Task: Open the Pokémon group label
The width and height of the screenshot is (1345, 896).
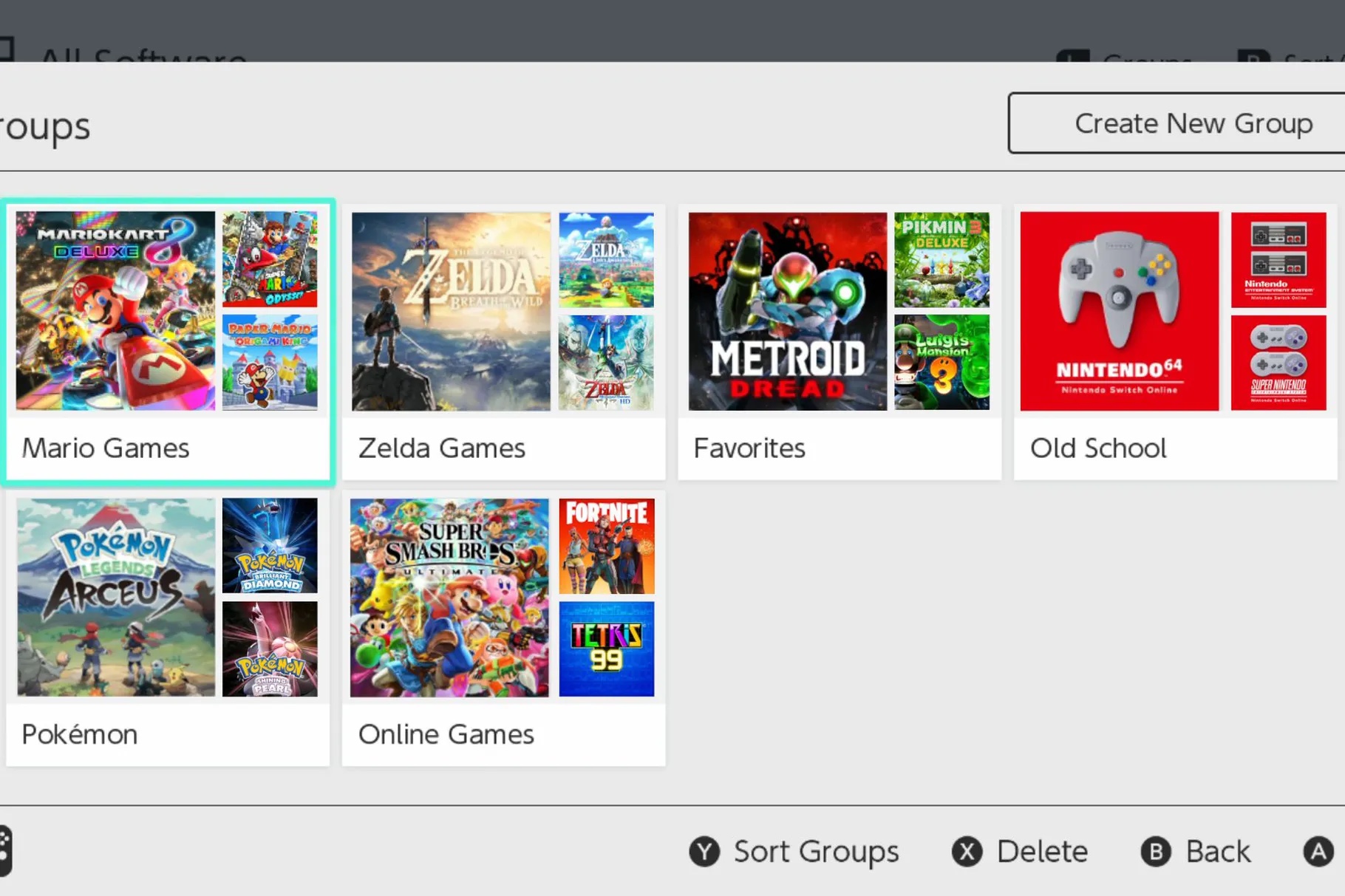Action: point(80,734)
